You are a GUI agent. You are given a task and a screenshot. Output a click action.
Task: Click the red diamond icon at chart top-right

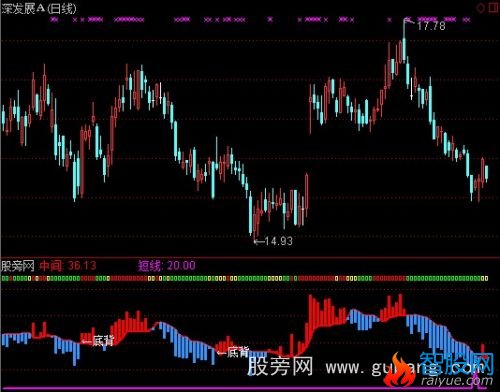pyautogui.click(x=481, y=8)
